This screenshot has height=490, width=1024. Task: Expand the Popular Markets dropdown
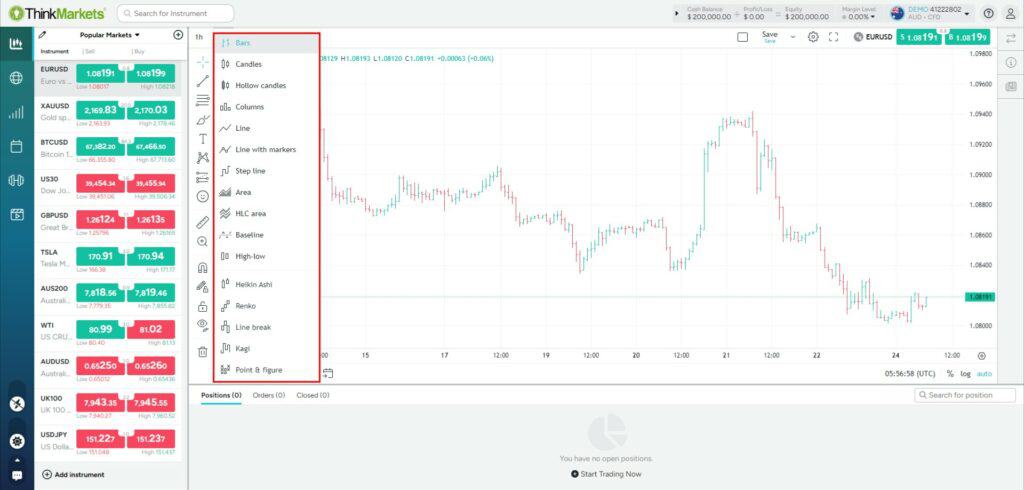(x=109, y=34)
